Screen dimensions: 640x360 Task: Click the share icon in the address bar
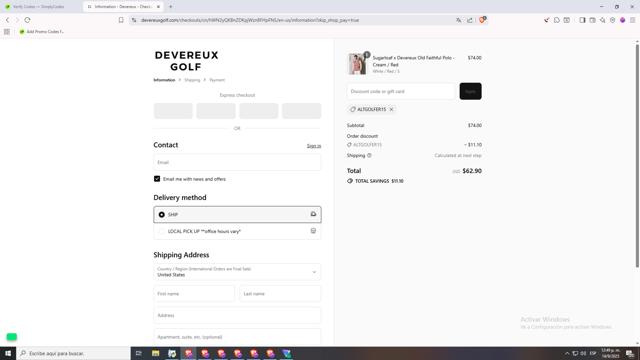470,20
